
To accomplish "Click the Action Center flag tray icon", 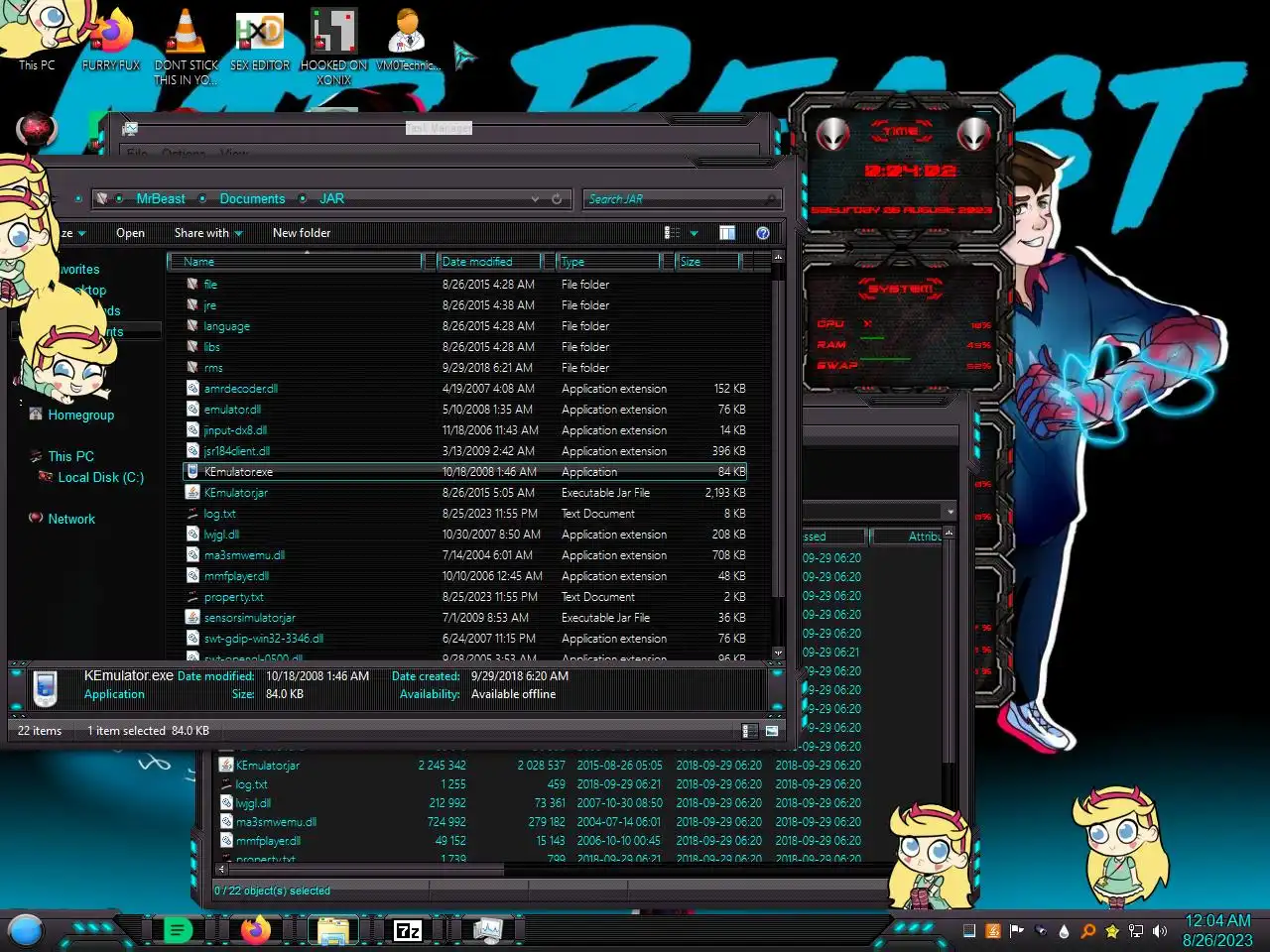I will click(1016, 931).
